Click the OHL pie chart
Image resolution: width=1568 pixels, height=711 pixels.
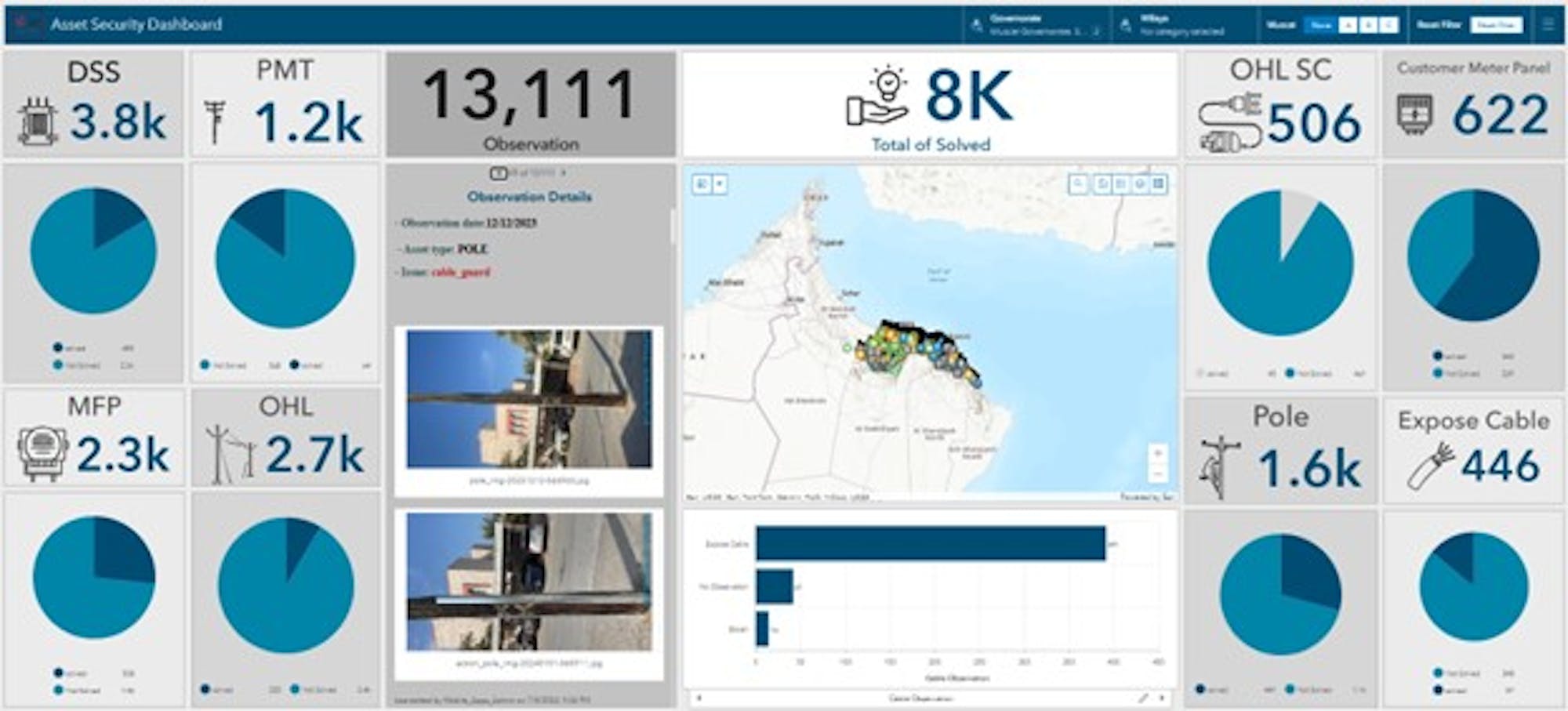pos(286,586)
